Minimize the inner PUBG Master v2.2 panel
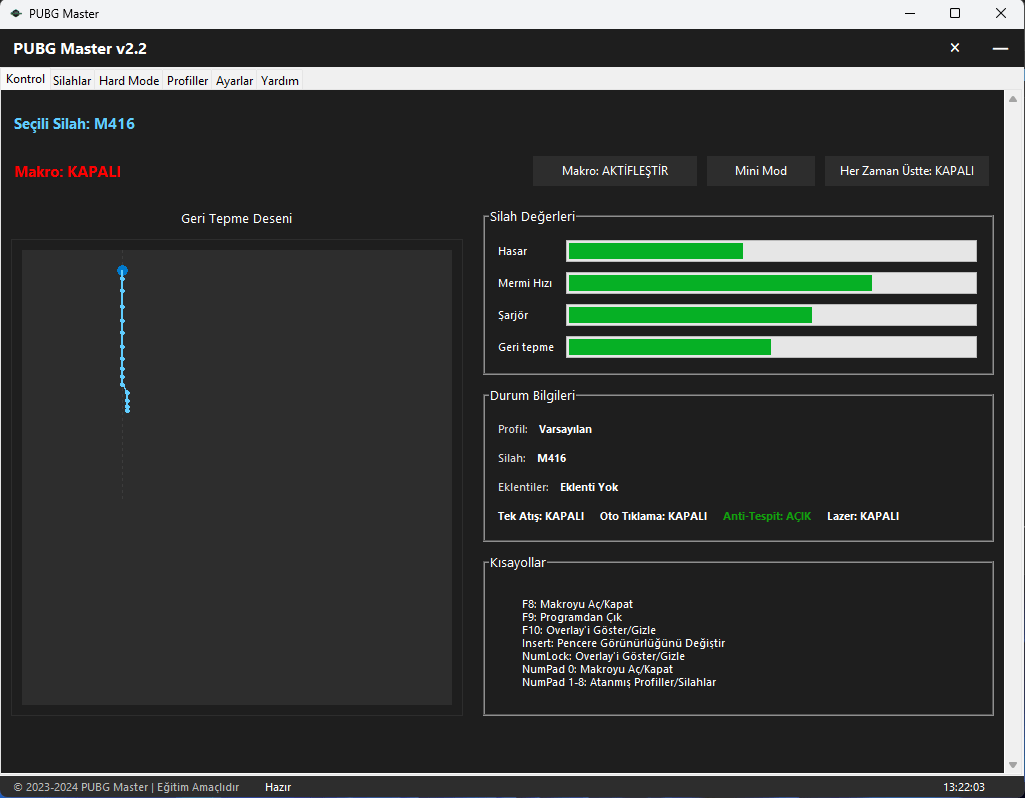This screenshot has width=1025, height=798. (1000, 48)
